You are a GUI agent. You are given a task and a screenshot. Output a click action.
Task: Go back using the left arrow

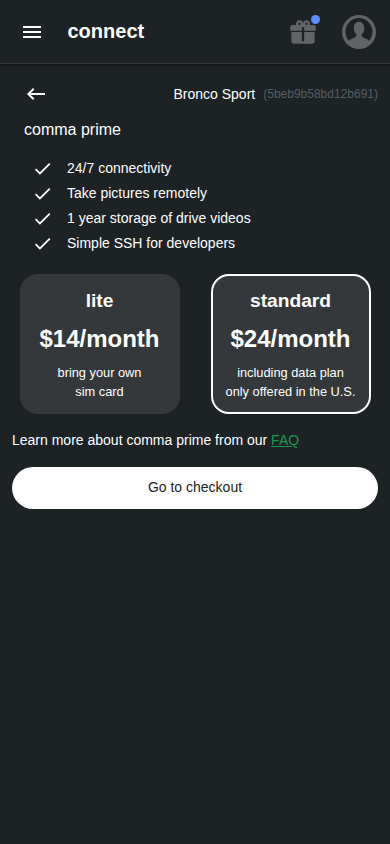pyautogui.click(x=36, y=94)
